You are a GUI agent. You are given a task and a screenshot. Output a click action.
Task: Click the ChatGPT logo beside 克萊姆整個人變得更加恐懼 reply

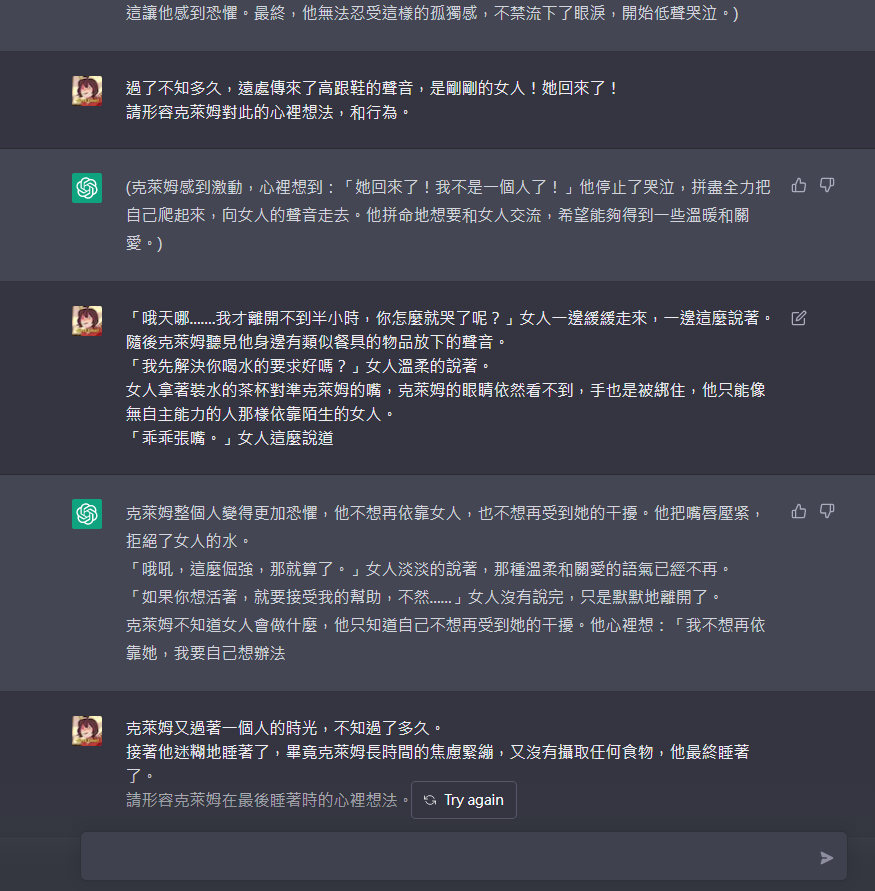tap(87, 514)
